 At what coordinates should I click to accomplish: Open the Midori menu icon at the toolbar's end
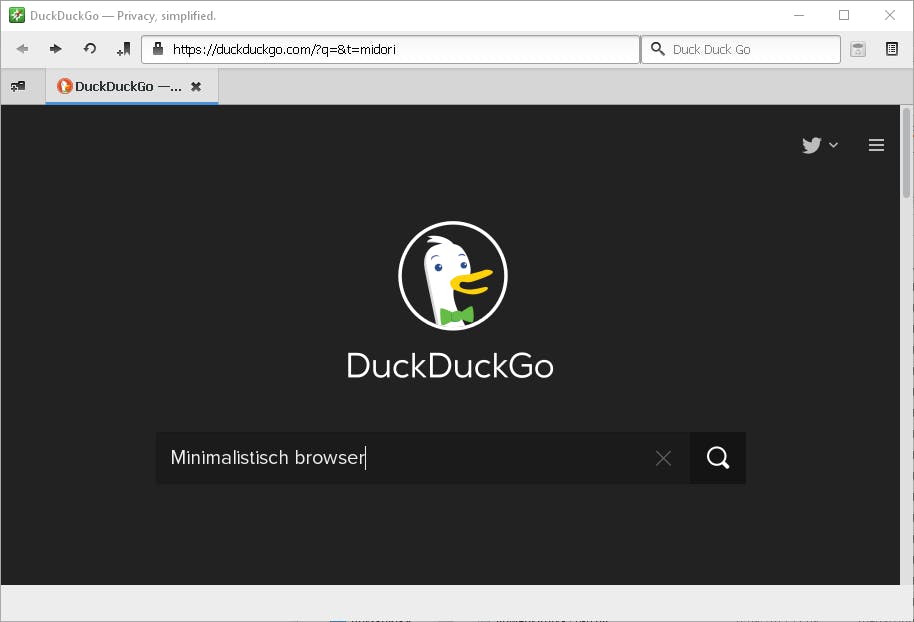[892, 49]
